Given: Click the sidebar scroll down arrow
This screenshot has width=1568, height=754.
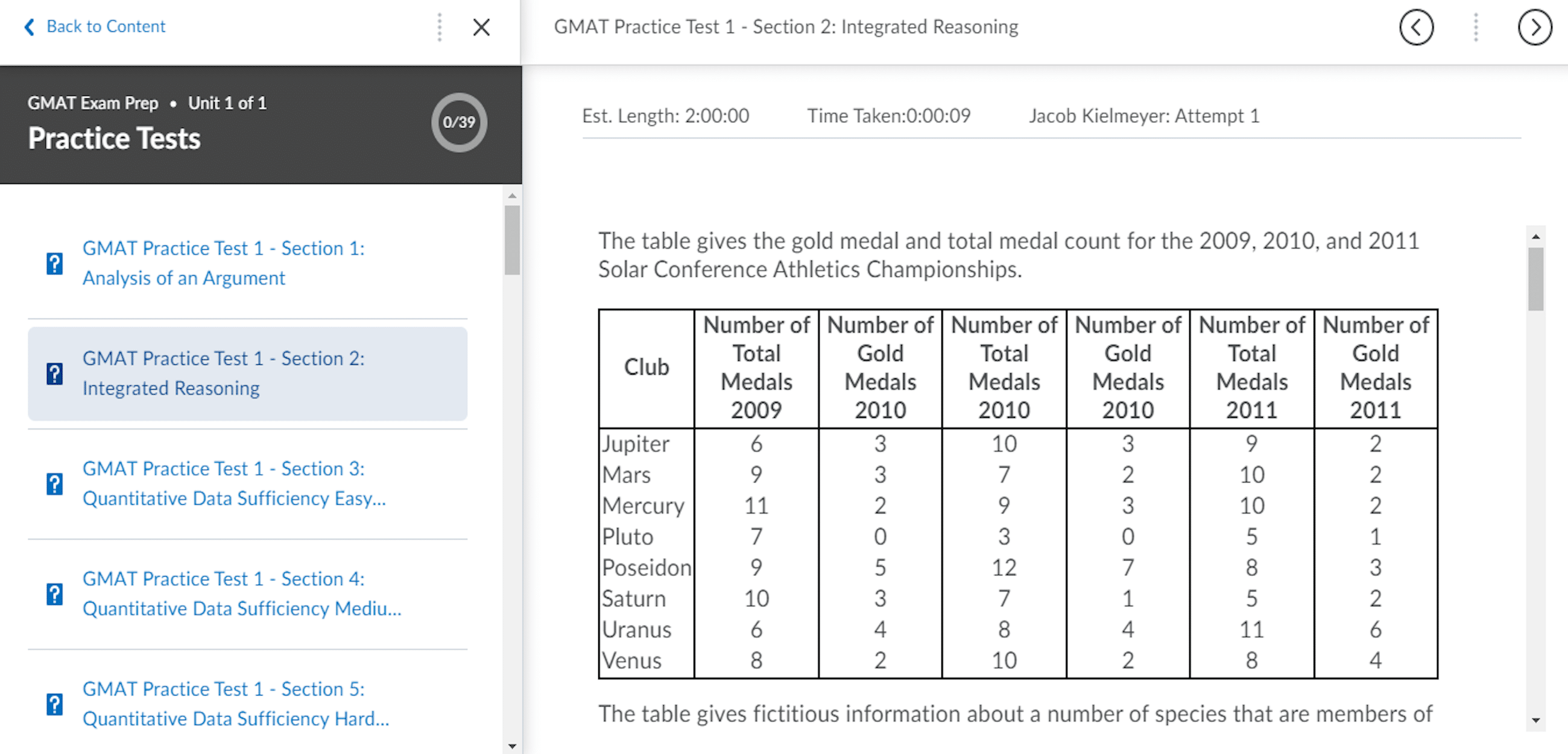Looking at the screenshot, I should point(512,746).
